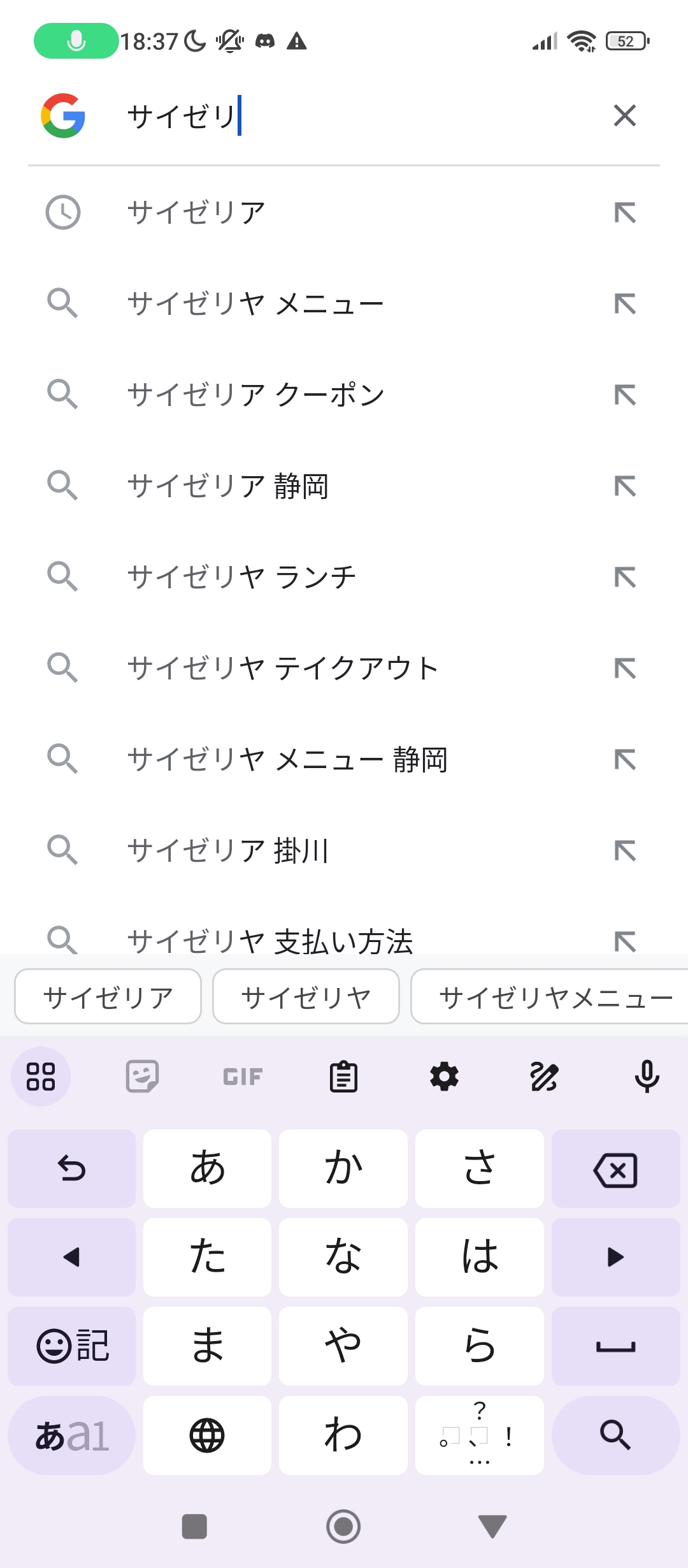Screen dimensions: 688x1568
Task: Open GIF keyboard panel
Action: [x=243, y=1077]
